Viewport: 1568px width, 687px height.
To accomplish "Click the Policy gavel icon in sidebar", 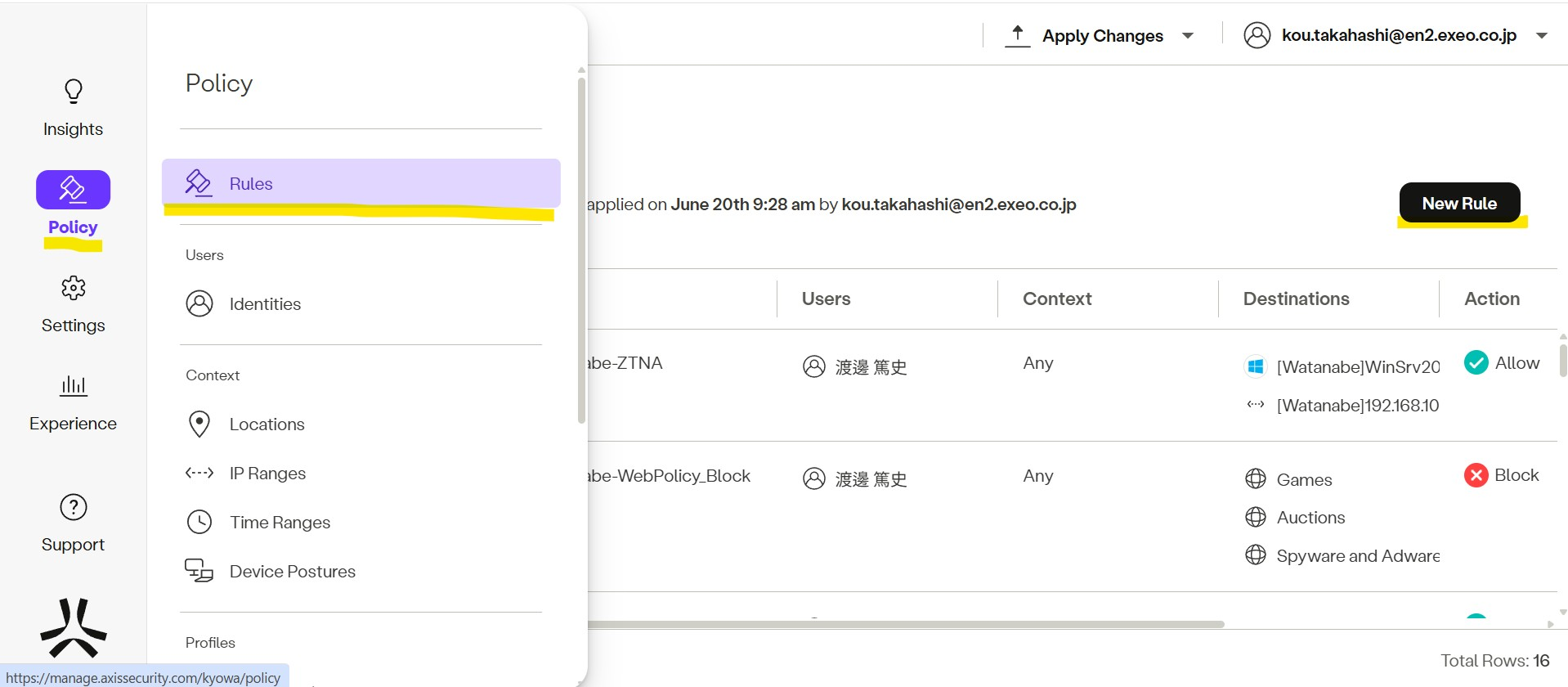I will pyautogui.click(x=73, y=190).
